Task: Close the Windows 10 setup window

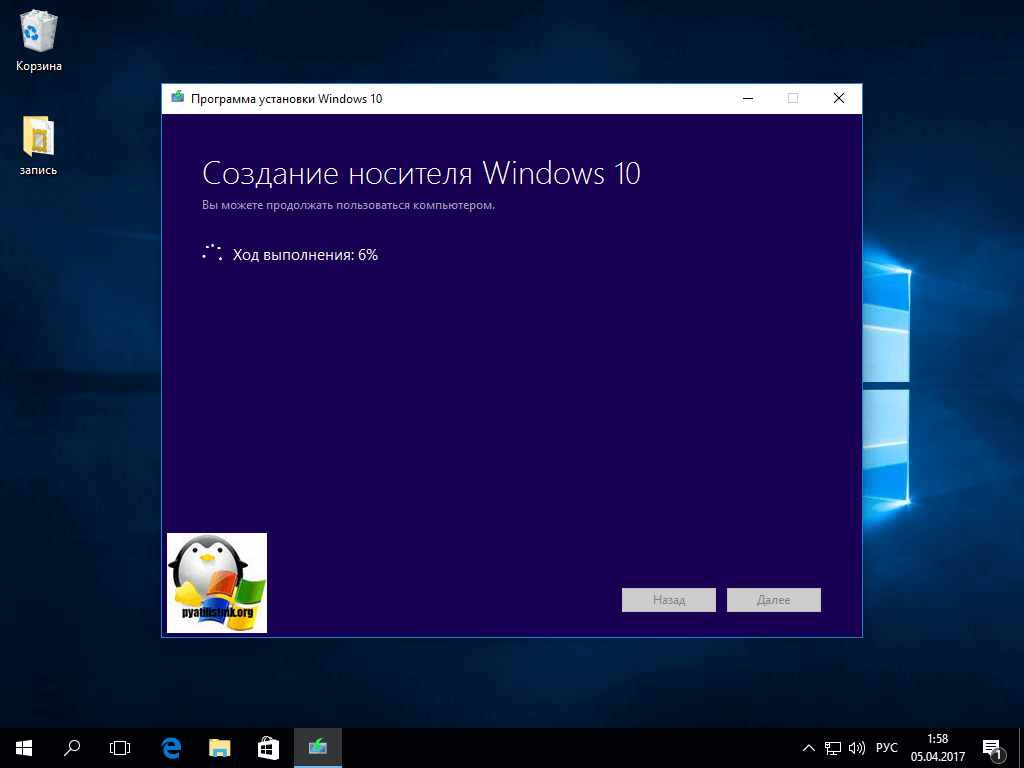Action: [x=839, y=99]
